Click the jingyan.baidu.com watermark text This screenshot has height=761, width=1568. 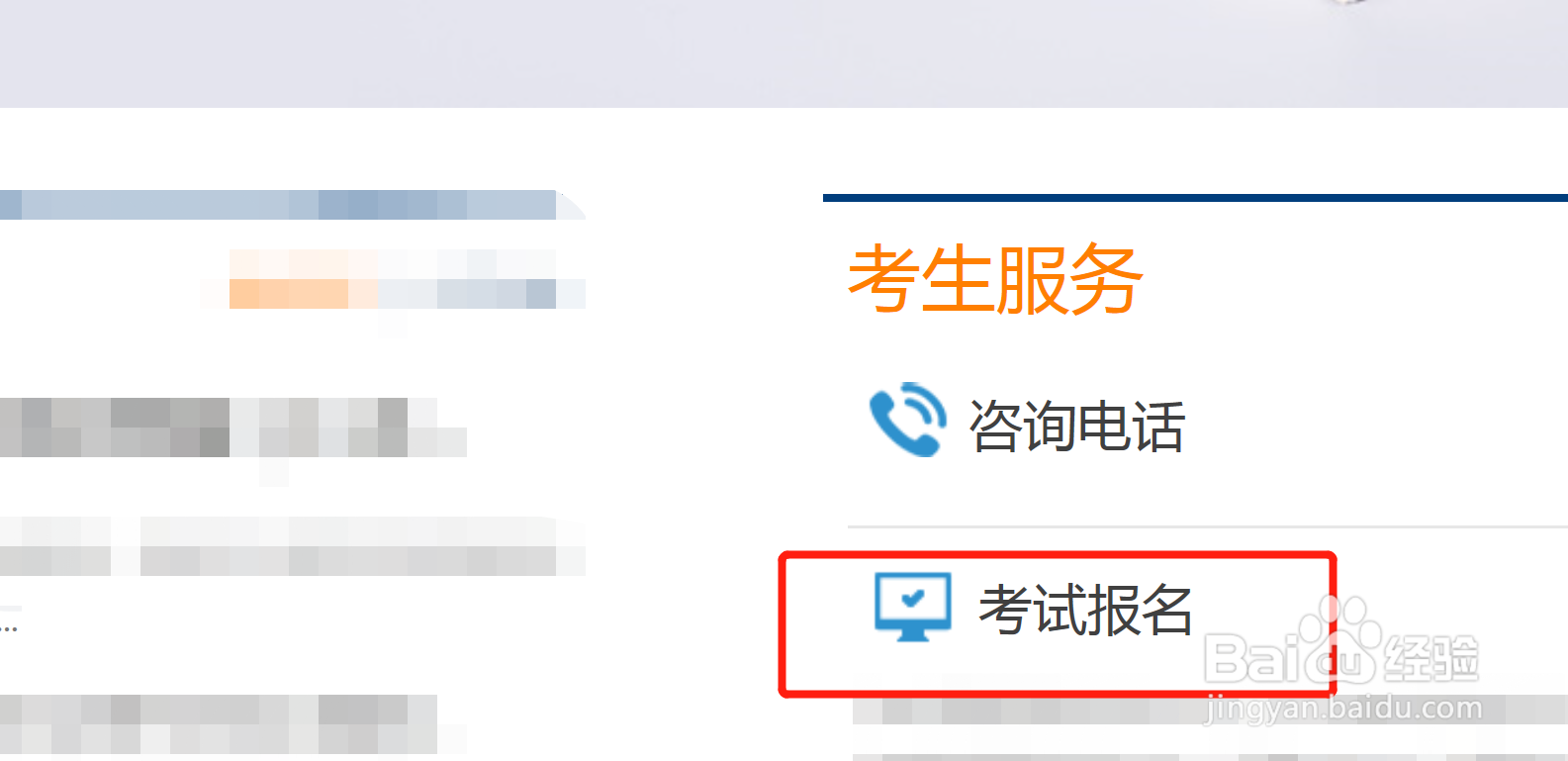[x=1344, y=708]
